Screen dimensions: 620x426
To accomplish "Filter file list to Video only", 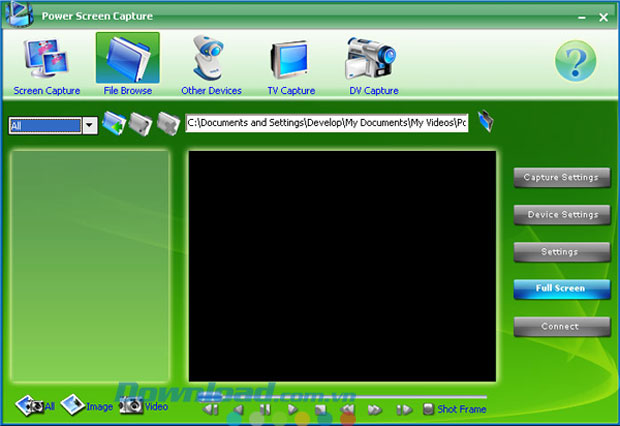I will 144,406.
